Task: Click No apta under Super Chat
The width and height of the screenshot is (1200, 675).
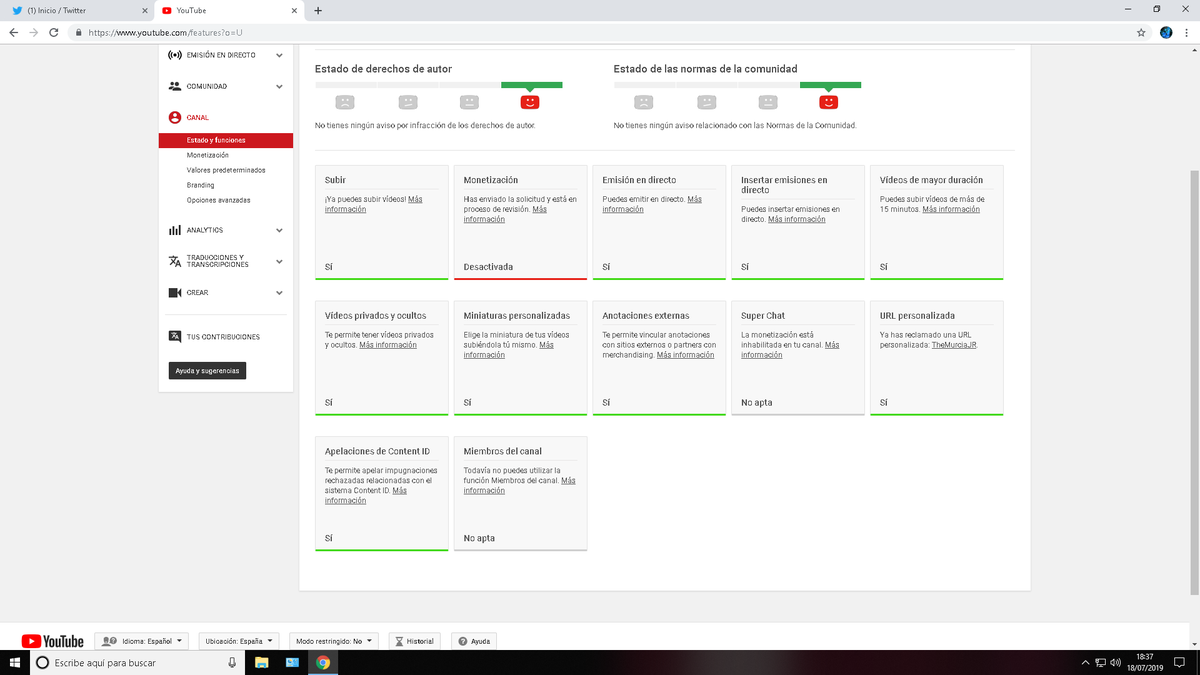Action: tap(757, 403)
